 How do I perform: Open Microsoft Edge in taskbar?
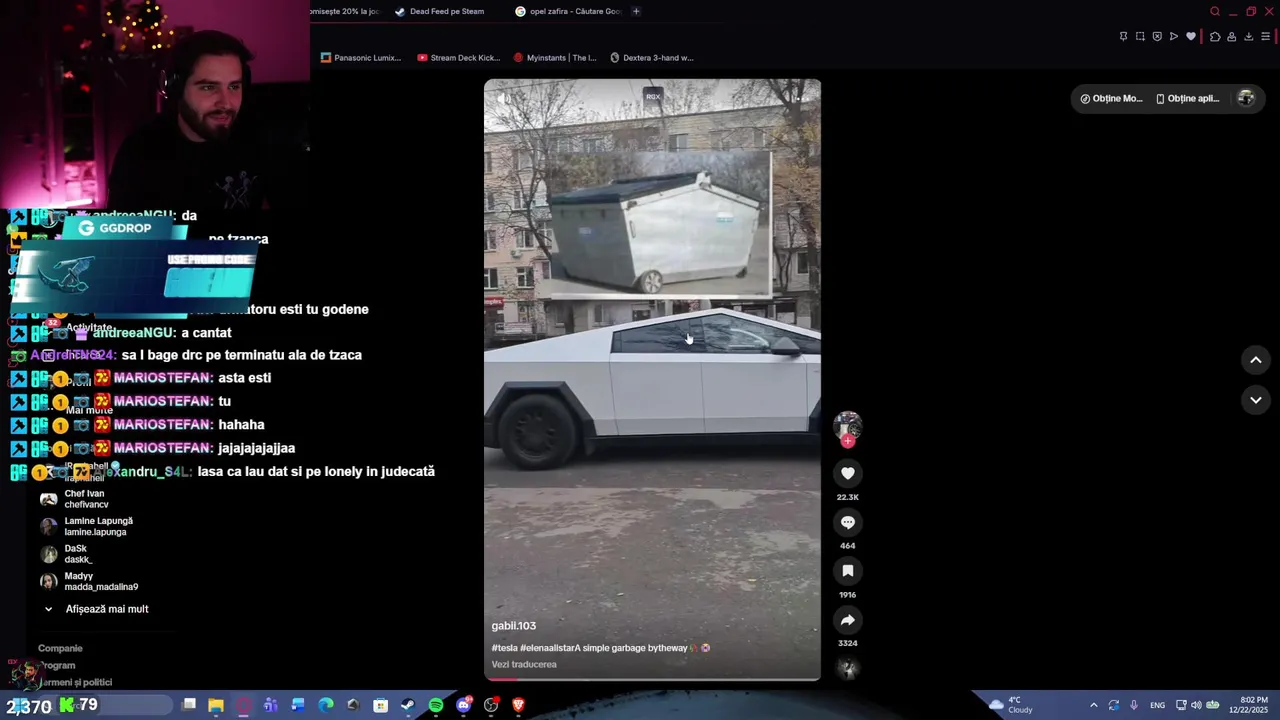pos(326,705)
